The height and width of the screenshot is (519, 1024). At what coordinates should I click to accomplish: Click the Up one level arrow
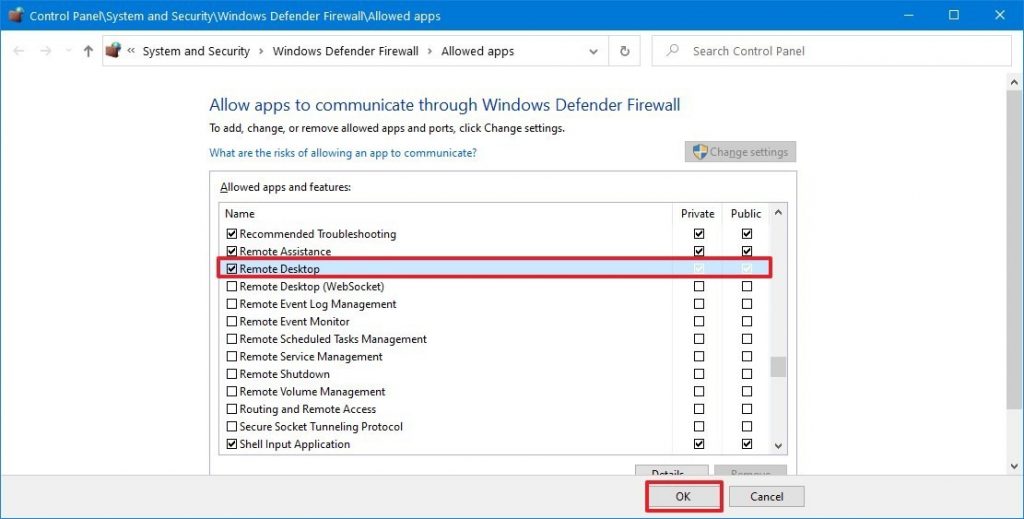tap(88, 51)
